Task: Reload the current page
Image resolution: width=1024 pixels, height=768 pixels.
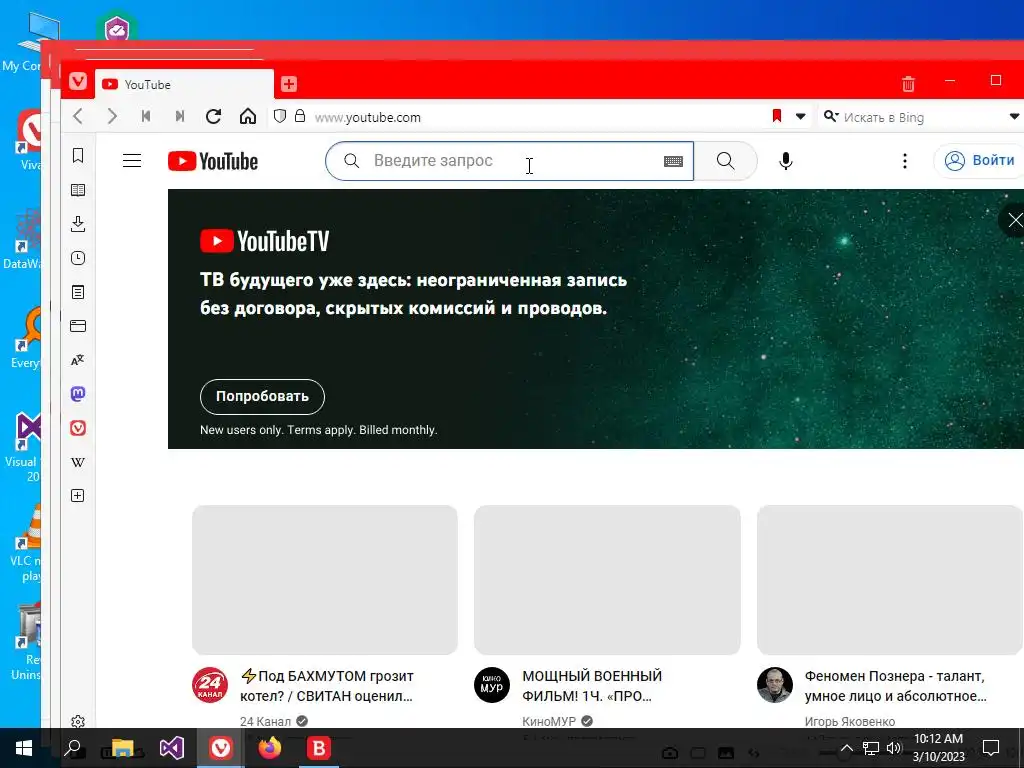Action: 214,116
